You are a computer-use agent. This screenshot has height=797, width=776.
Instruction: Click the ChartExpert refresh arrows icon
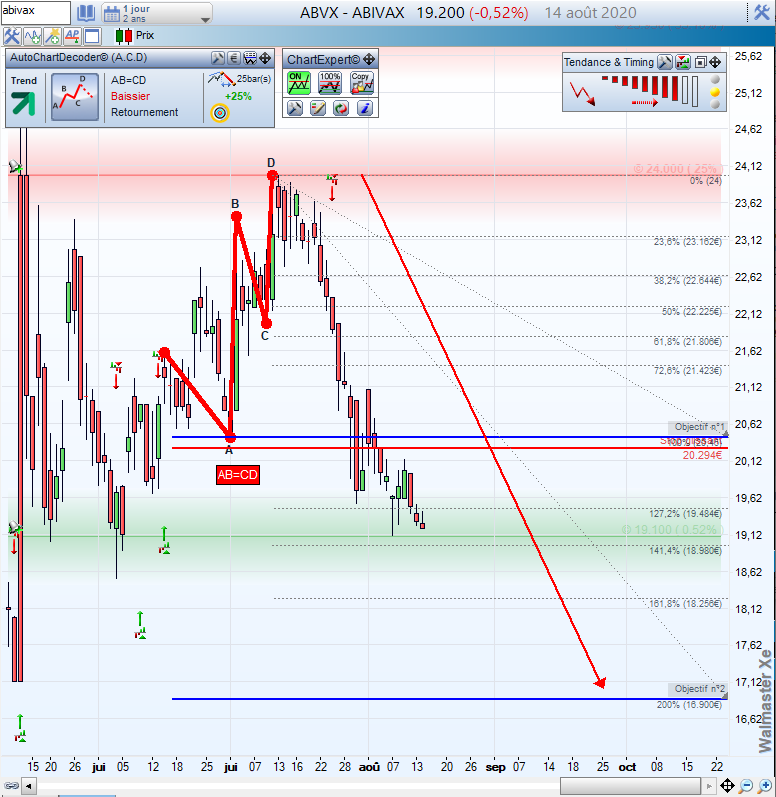point(341,108)
